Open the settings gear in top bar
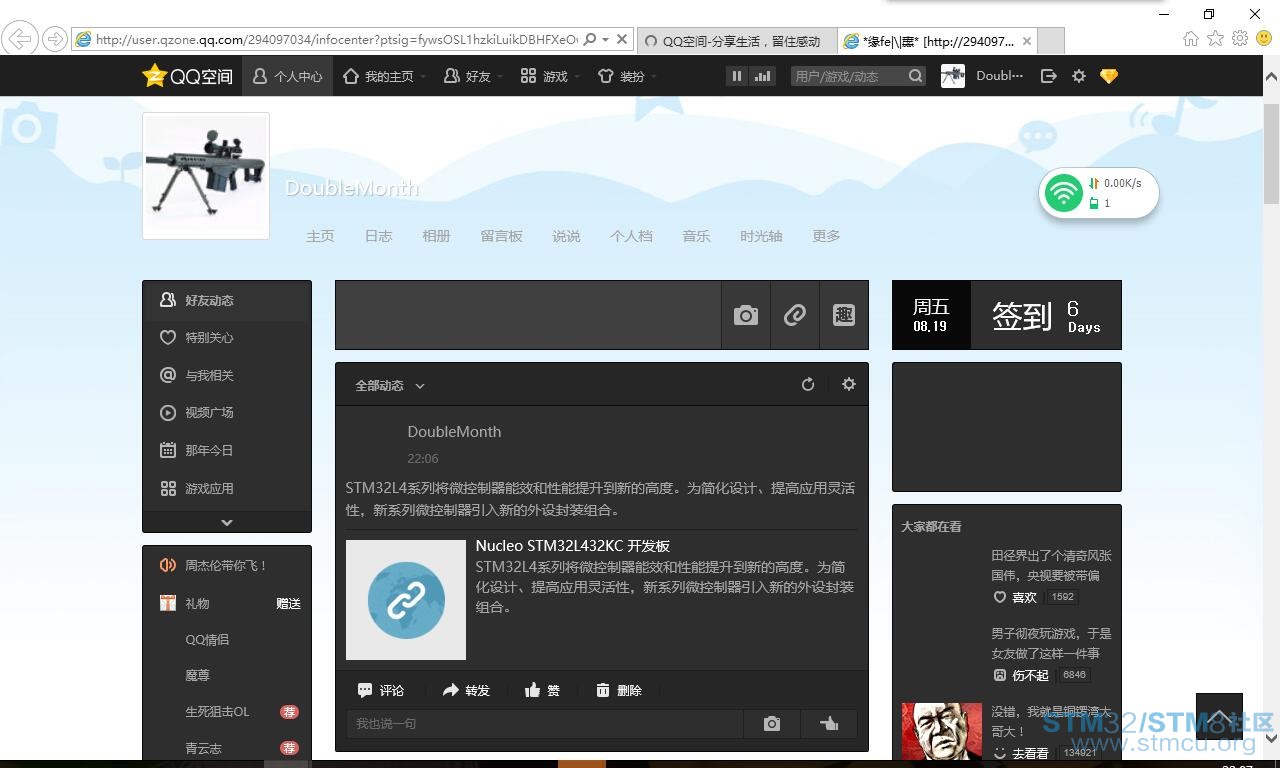The image size is (1280, 768). tap(1079, 76)
